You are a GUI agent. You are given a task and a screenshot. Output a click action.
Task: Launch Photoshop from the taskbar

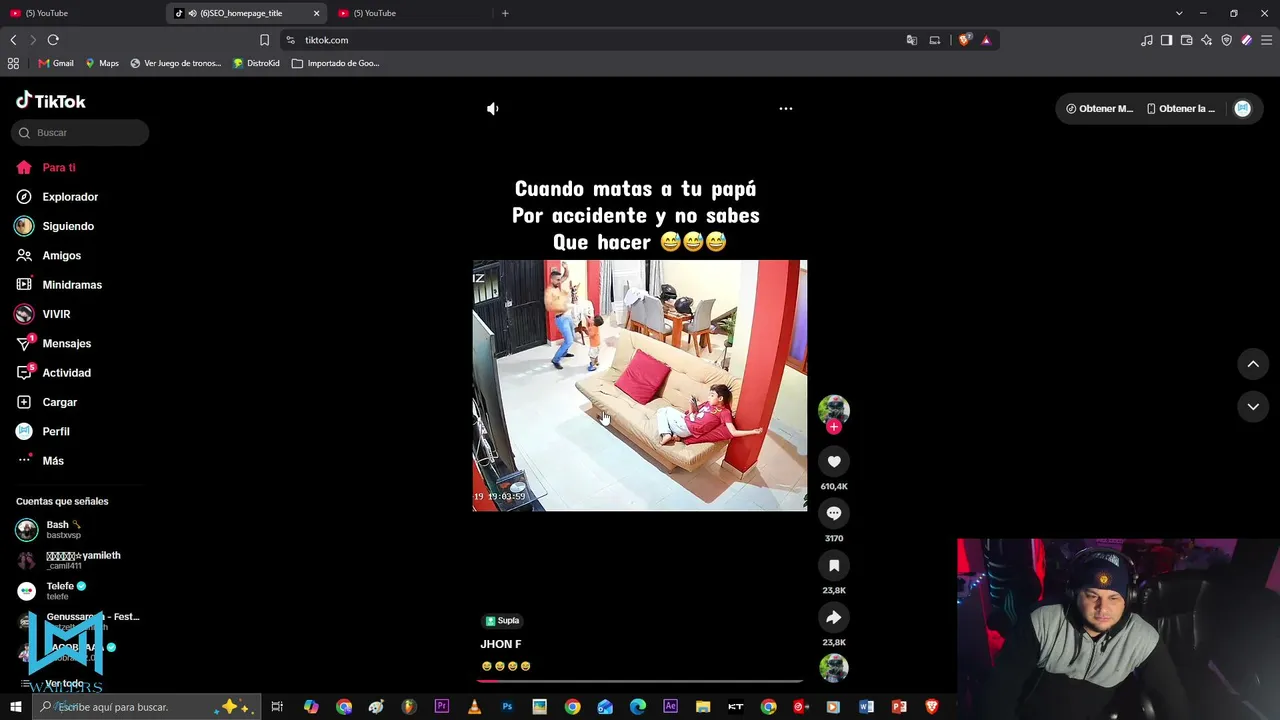pyautogui.click(x=507, y=707)
